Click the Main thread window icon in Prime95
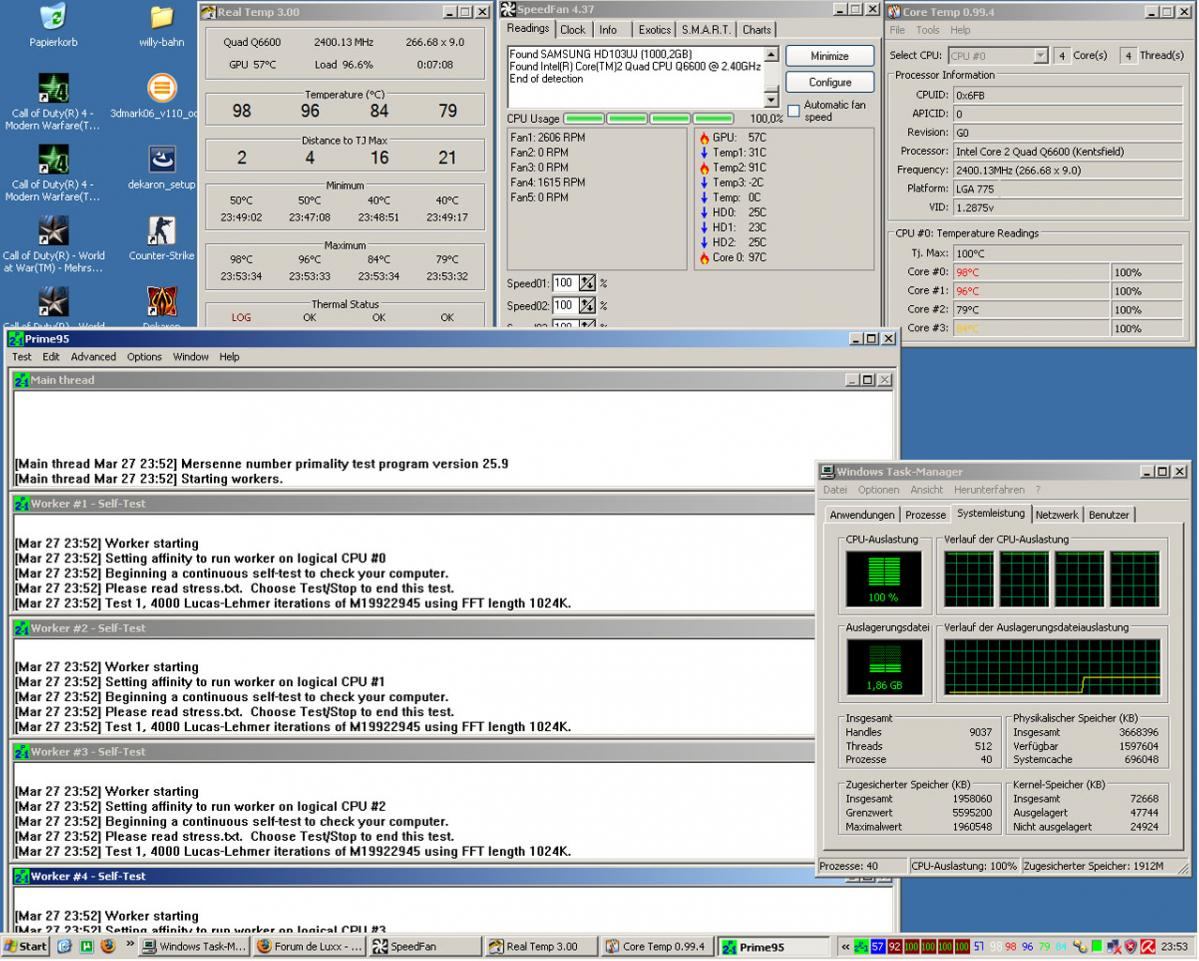The image size is (1199, 961). pos(21,380)
